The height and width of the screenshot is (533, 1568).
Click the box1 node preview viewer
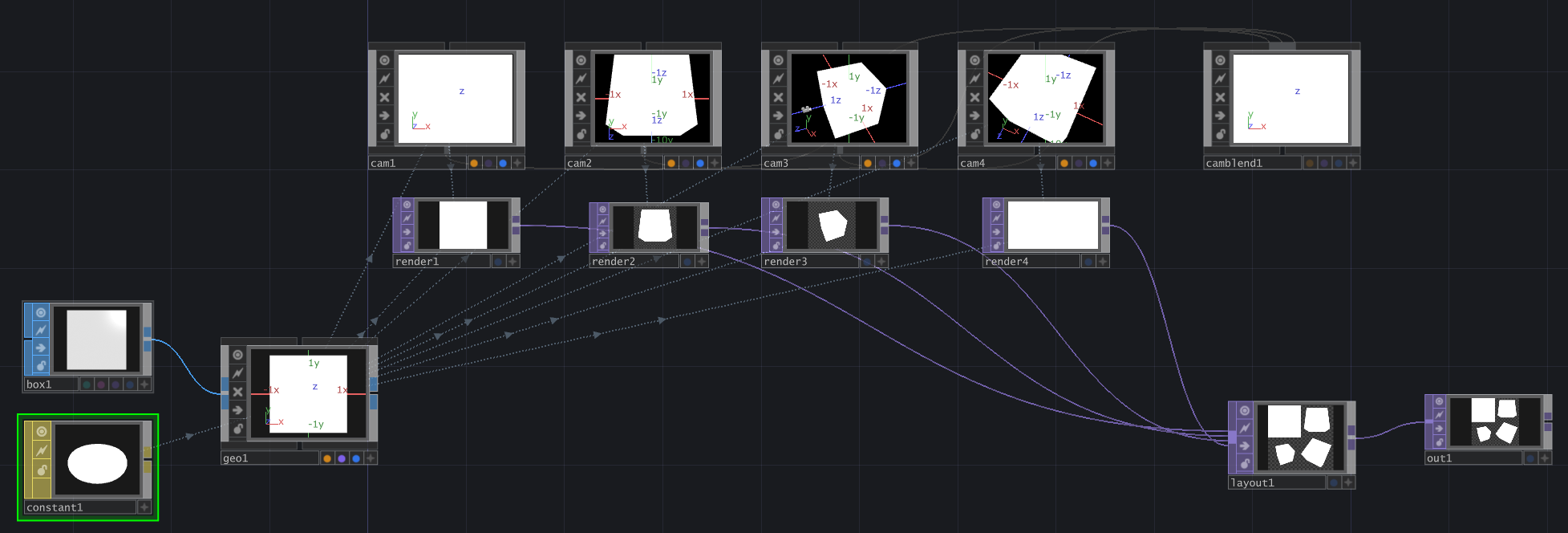pyautogui.click(x=96, y=340)
